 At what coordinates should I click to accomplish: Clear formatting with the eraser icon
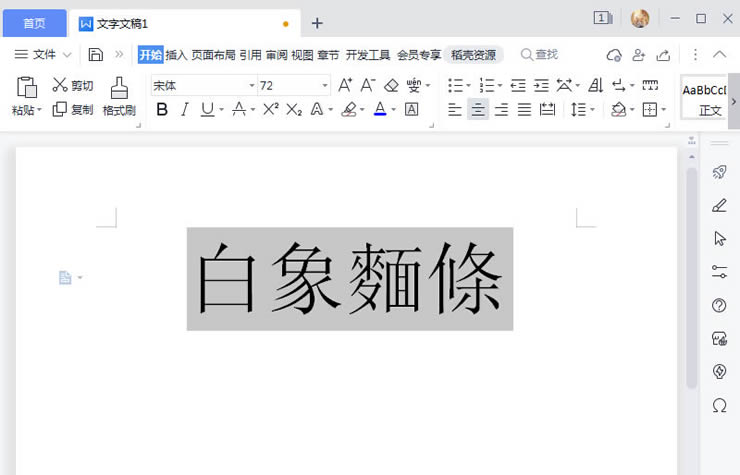391,85
